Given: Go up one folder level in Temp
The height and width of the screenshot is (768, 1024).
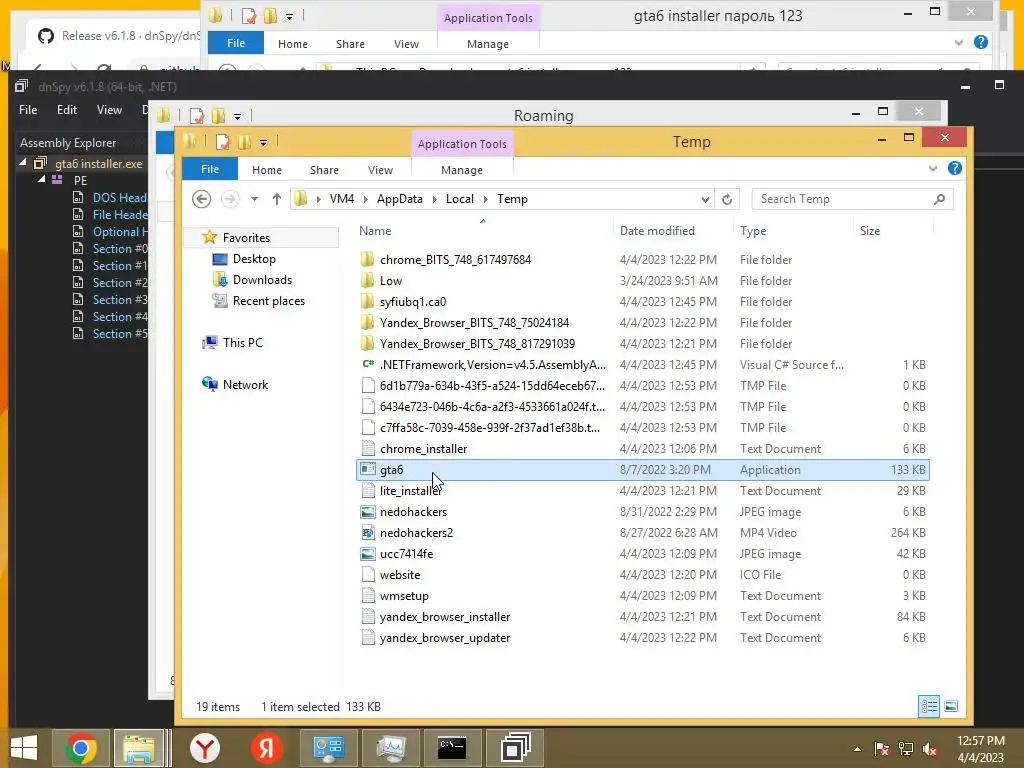Looking at the screenshot, I should (x=276, y=199).
